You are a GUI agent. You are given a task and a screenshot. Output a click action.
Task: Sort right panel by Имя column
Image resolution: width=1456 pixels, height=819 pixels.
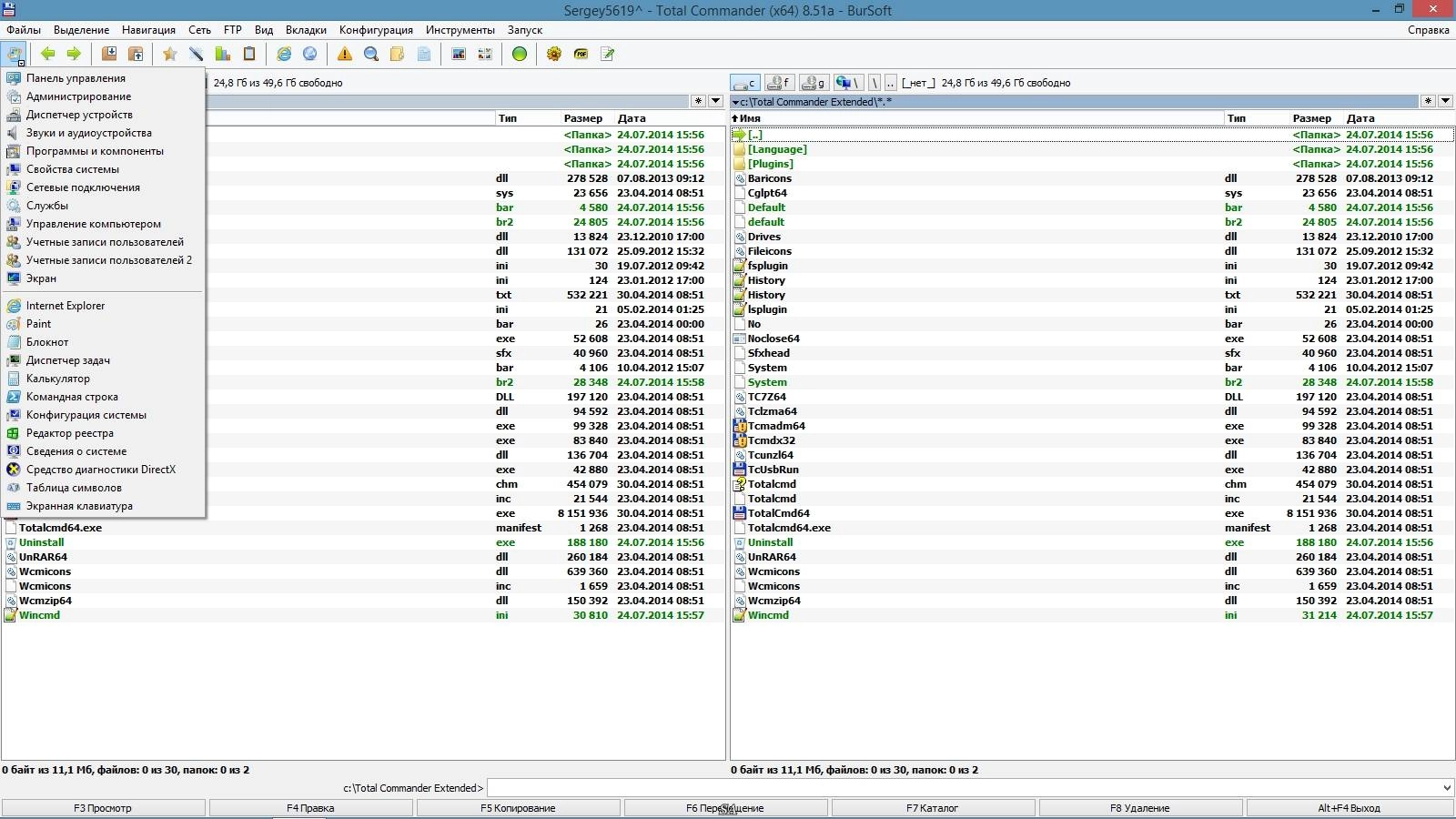pyautogui.click(x=977, y=118)
